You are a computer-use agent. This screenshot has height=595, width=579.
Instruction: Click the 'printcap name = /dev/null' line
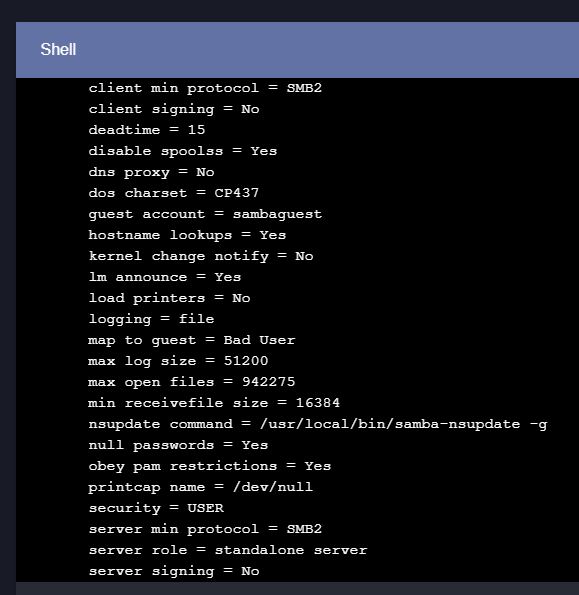(201, 487)
